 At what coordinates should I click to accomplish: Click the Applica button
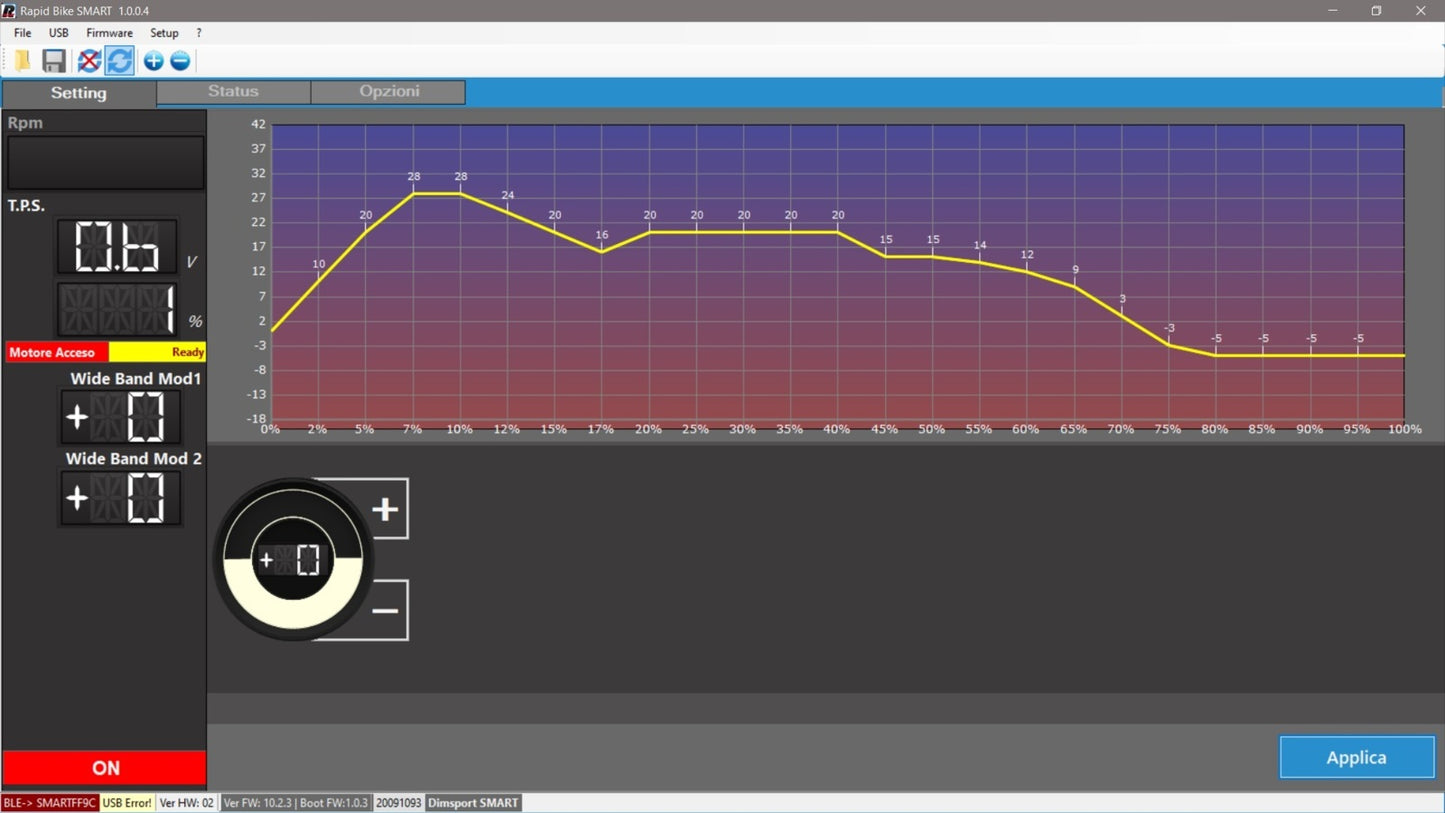tap(1356, 758)
